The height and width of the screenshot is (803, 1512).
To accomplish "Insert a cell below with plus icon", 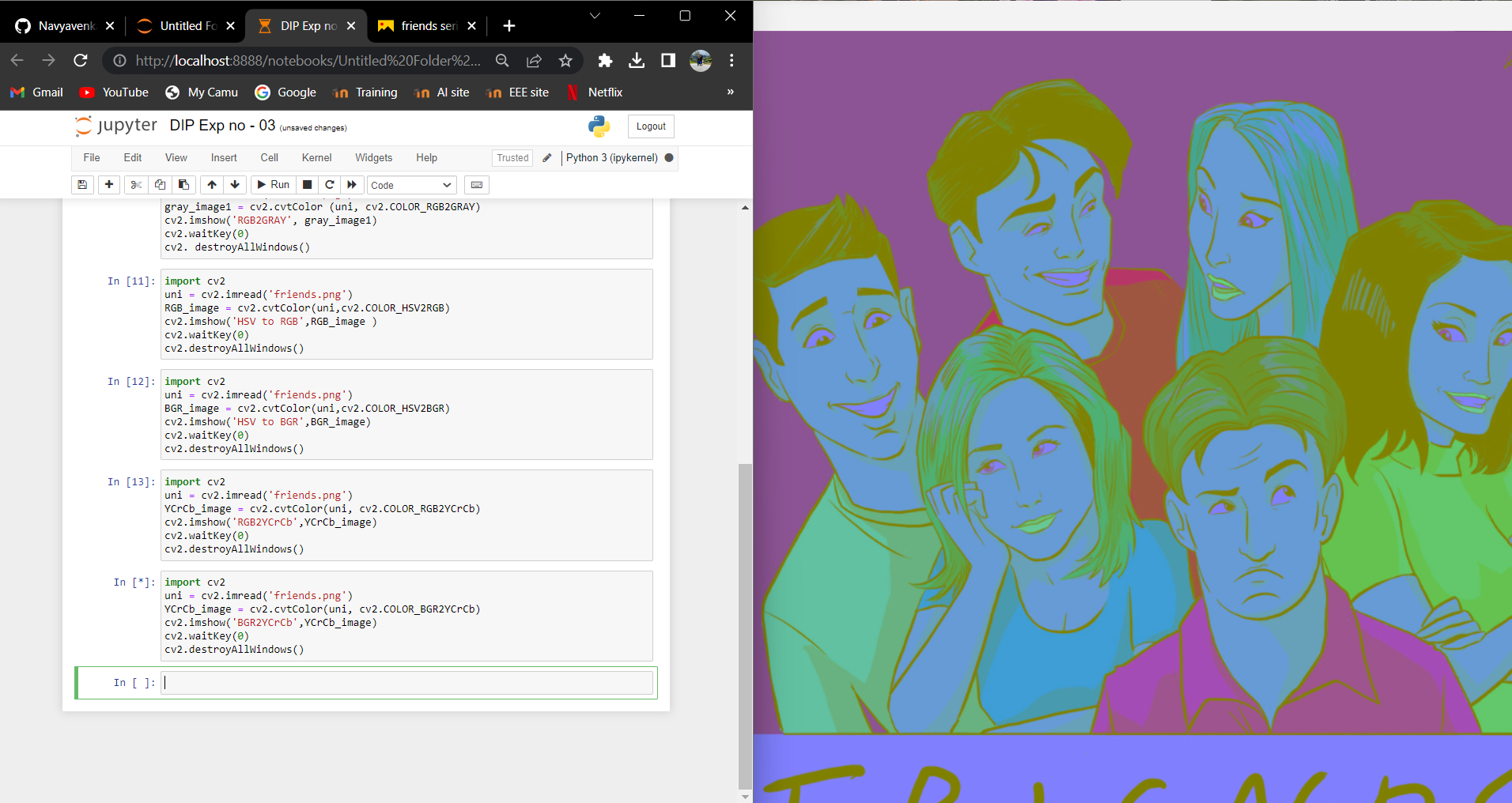I will [109, 185].
